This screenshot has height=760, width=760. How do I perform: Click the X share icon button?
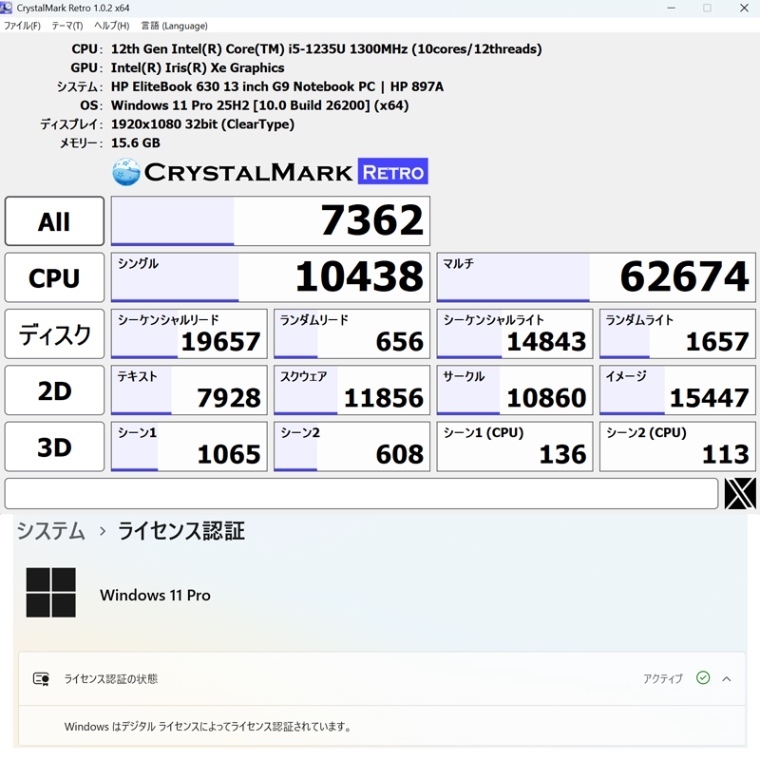740,493
